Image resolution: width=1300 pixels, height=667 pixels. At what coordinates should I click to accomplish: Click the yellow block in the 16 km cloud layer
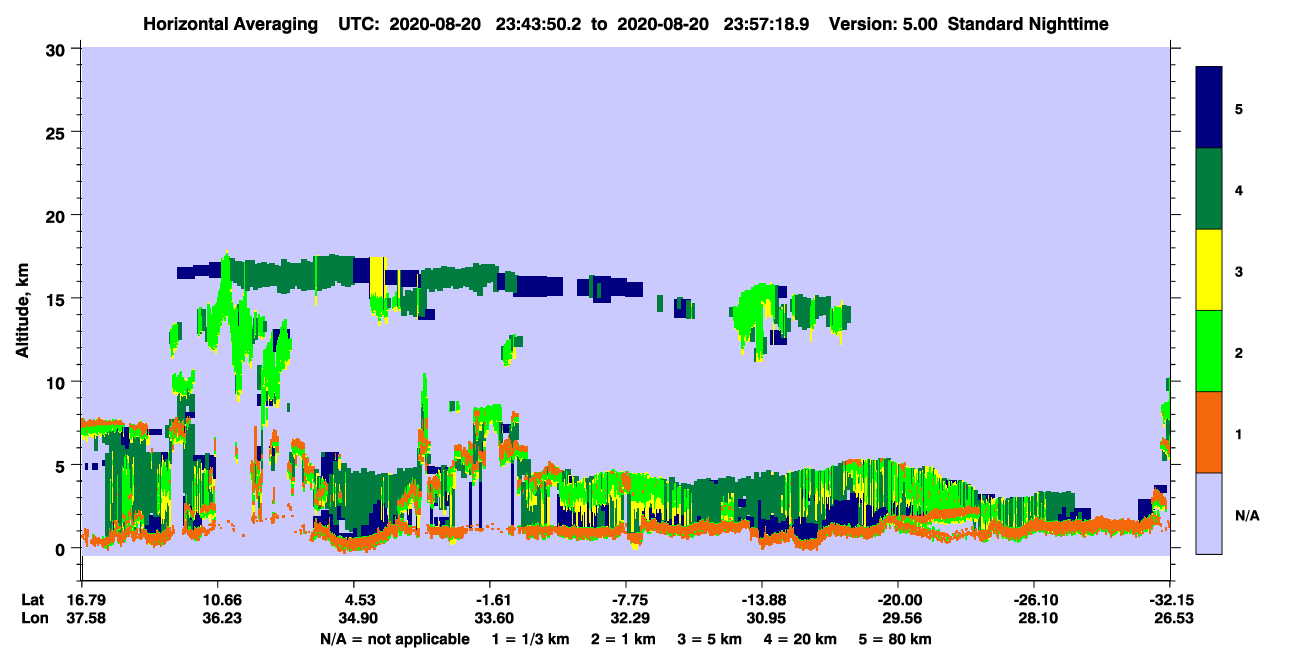[378, 277]
